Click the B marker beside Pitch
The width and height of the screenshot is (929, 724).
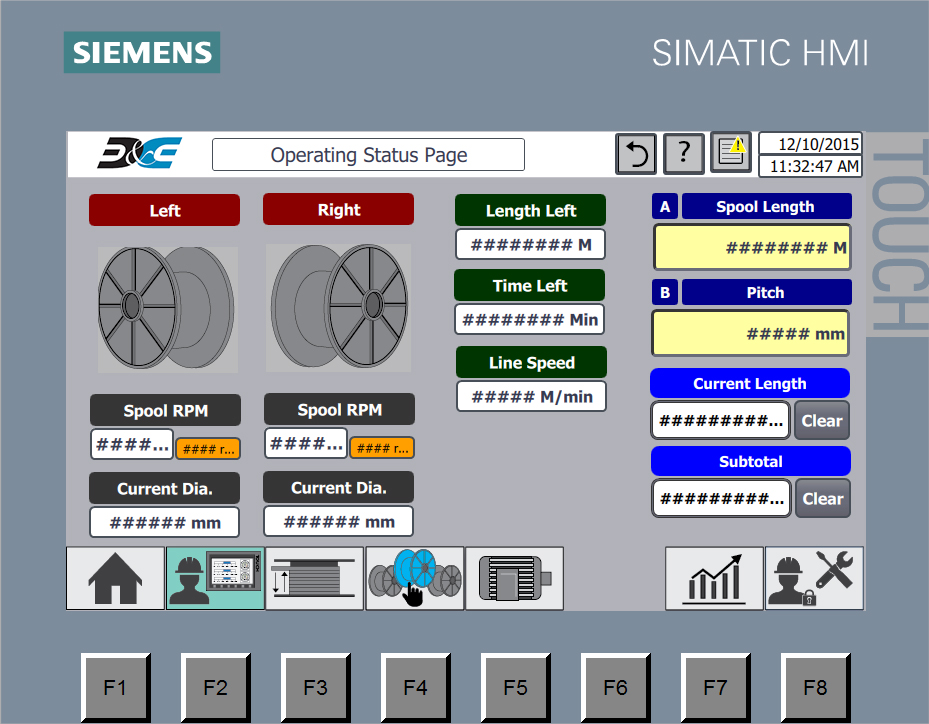[665, 292]
